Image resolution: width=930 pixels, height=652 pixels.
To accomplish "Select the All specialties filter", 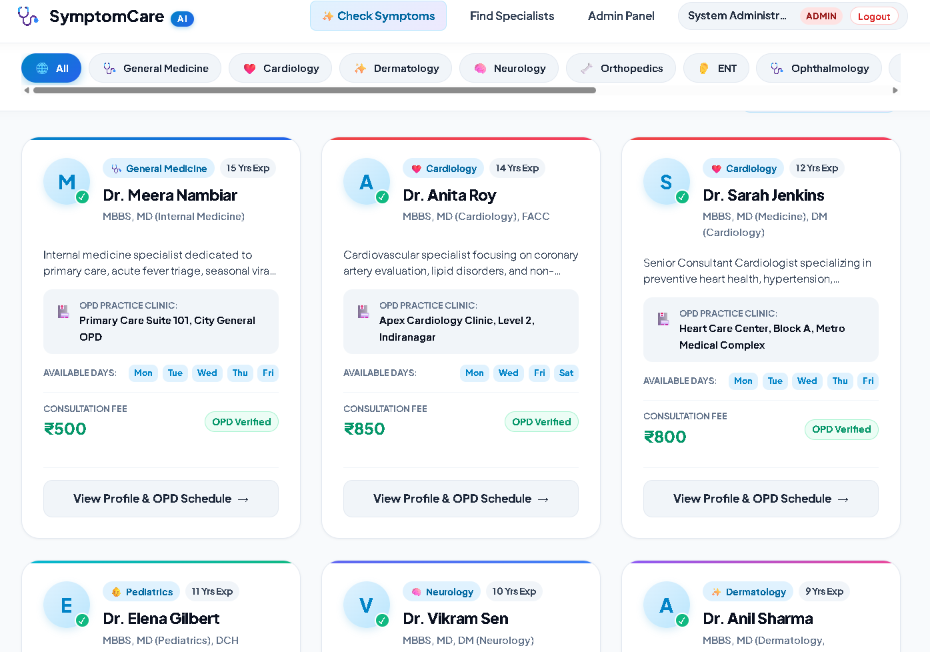I will click(52, 68).
